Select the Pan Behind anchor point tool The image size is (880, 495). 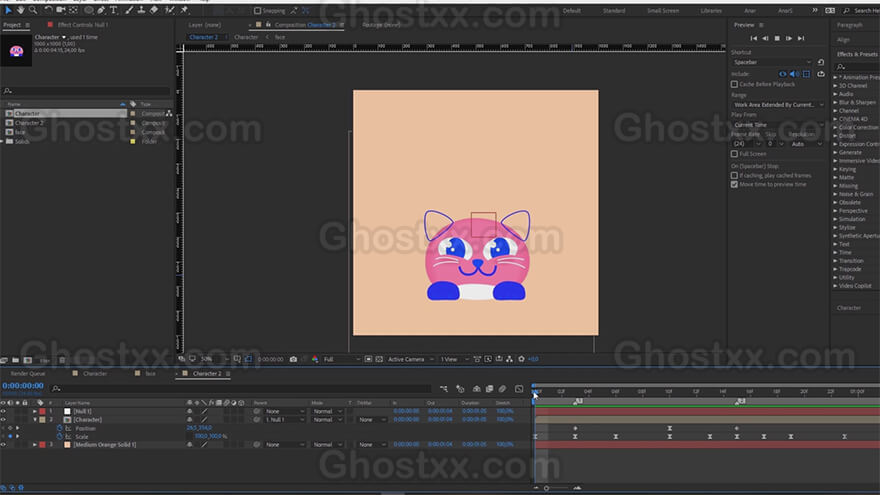pyautogui.click(x=74, y=10)
